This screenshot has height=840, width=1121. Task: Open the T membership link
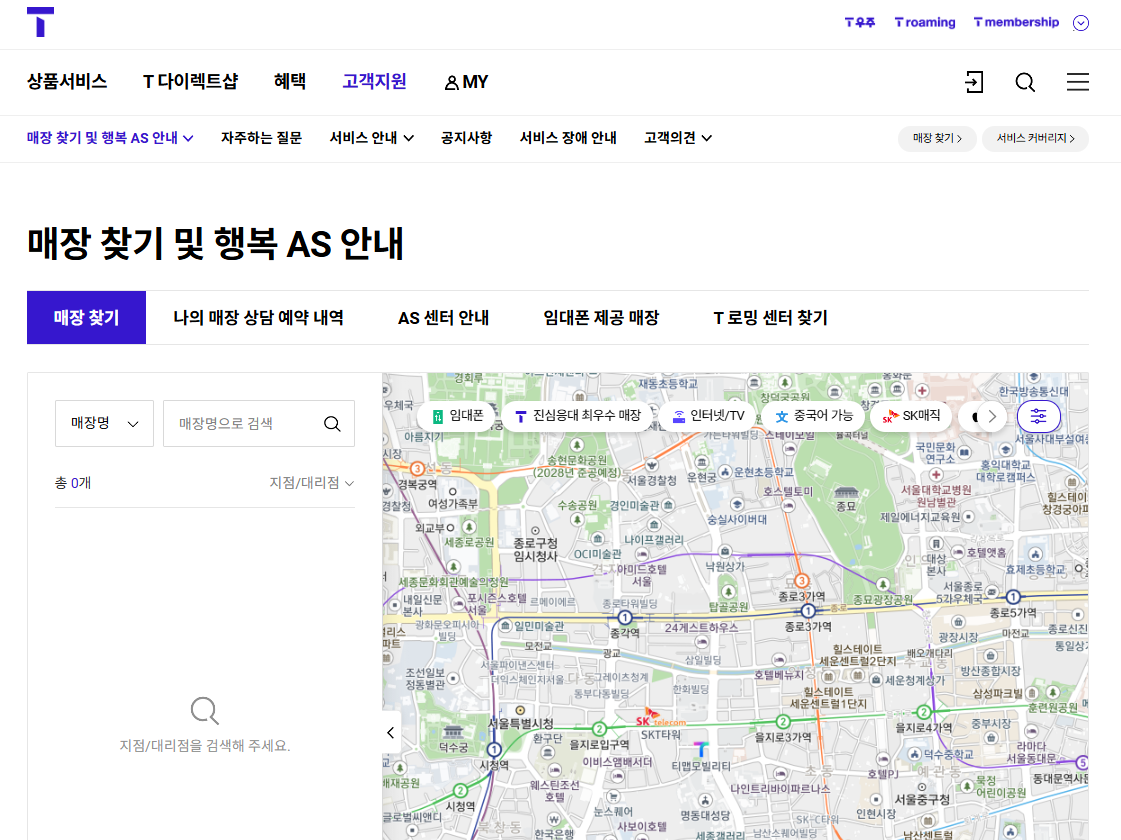pyautogui.click(x=1016, y=23)
